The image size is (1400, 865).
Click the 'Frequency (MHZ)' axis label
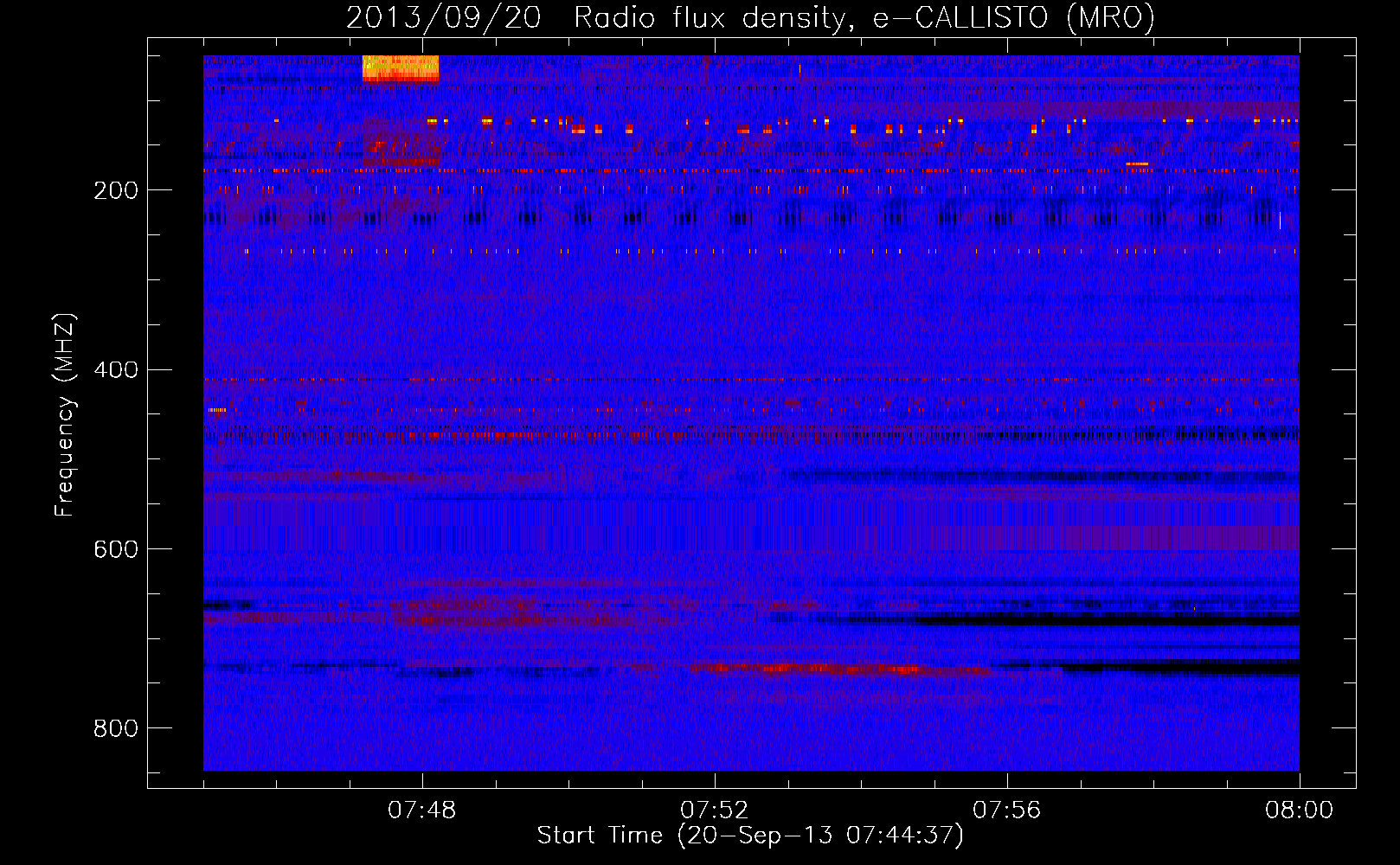pyautogui.click(x=65, y=414)
